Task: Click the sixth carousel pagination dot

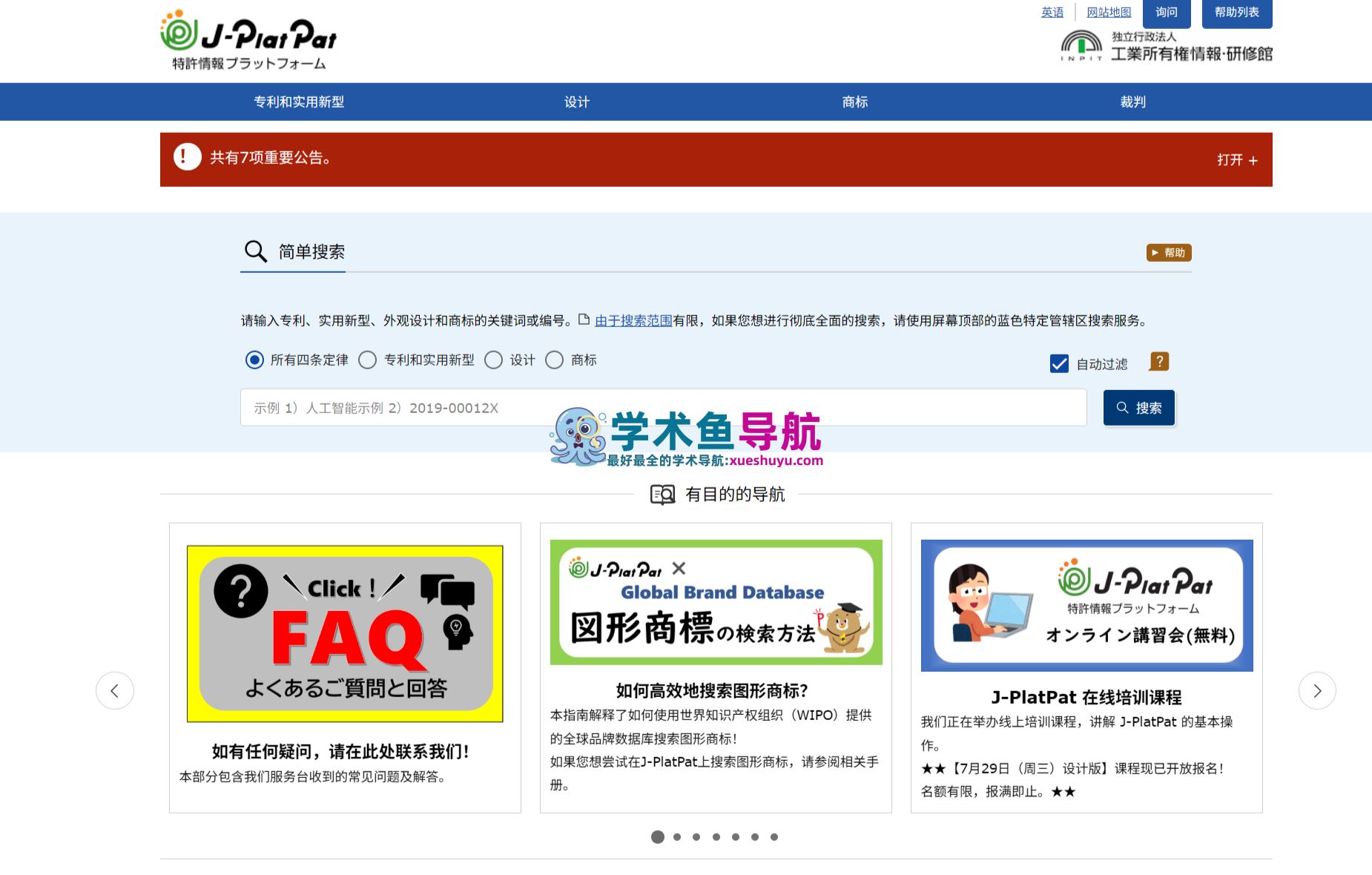Action: (x=755, y=836)
